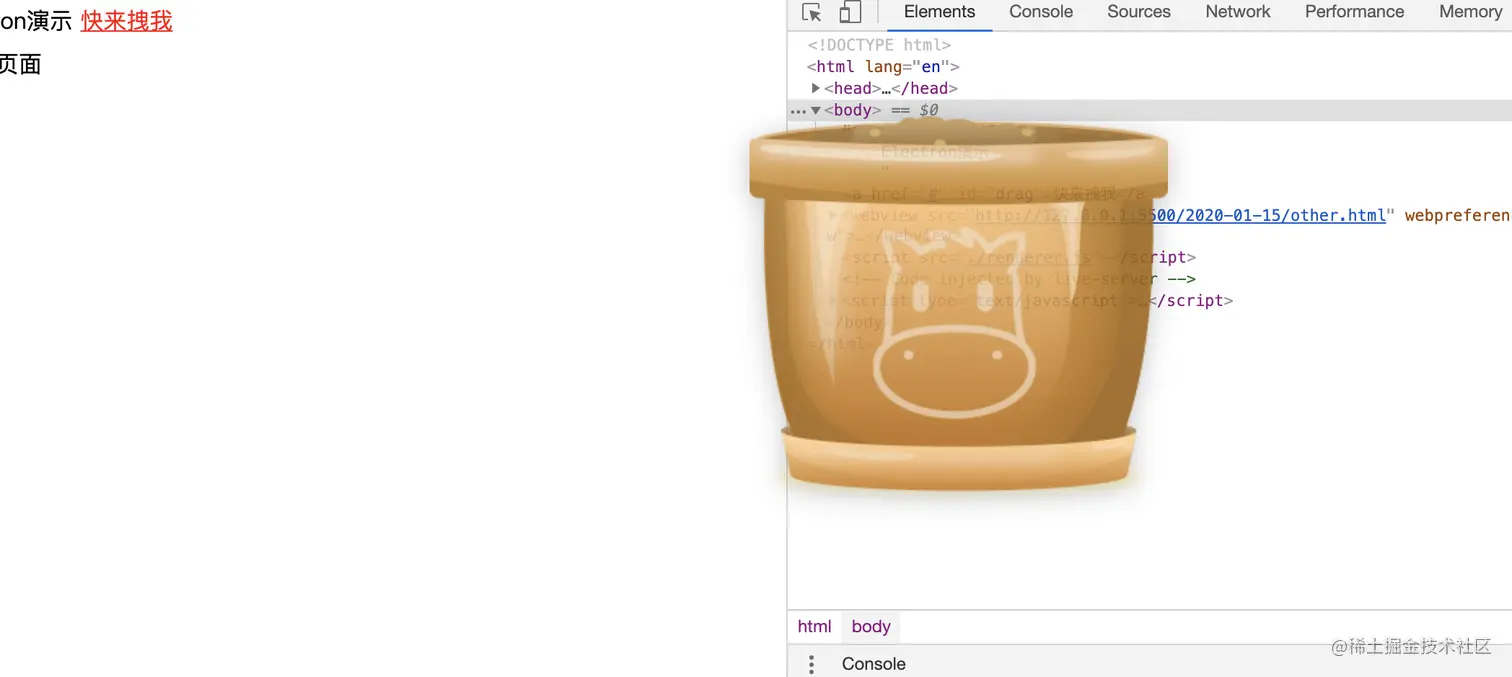Viewport: 1512px width, 677px height.
Task: Select the html lang="en" node
Action: (883, 67)
